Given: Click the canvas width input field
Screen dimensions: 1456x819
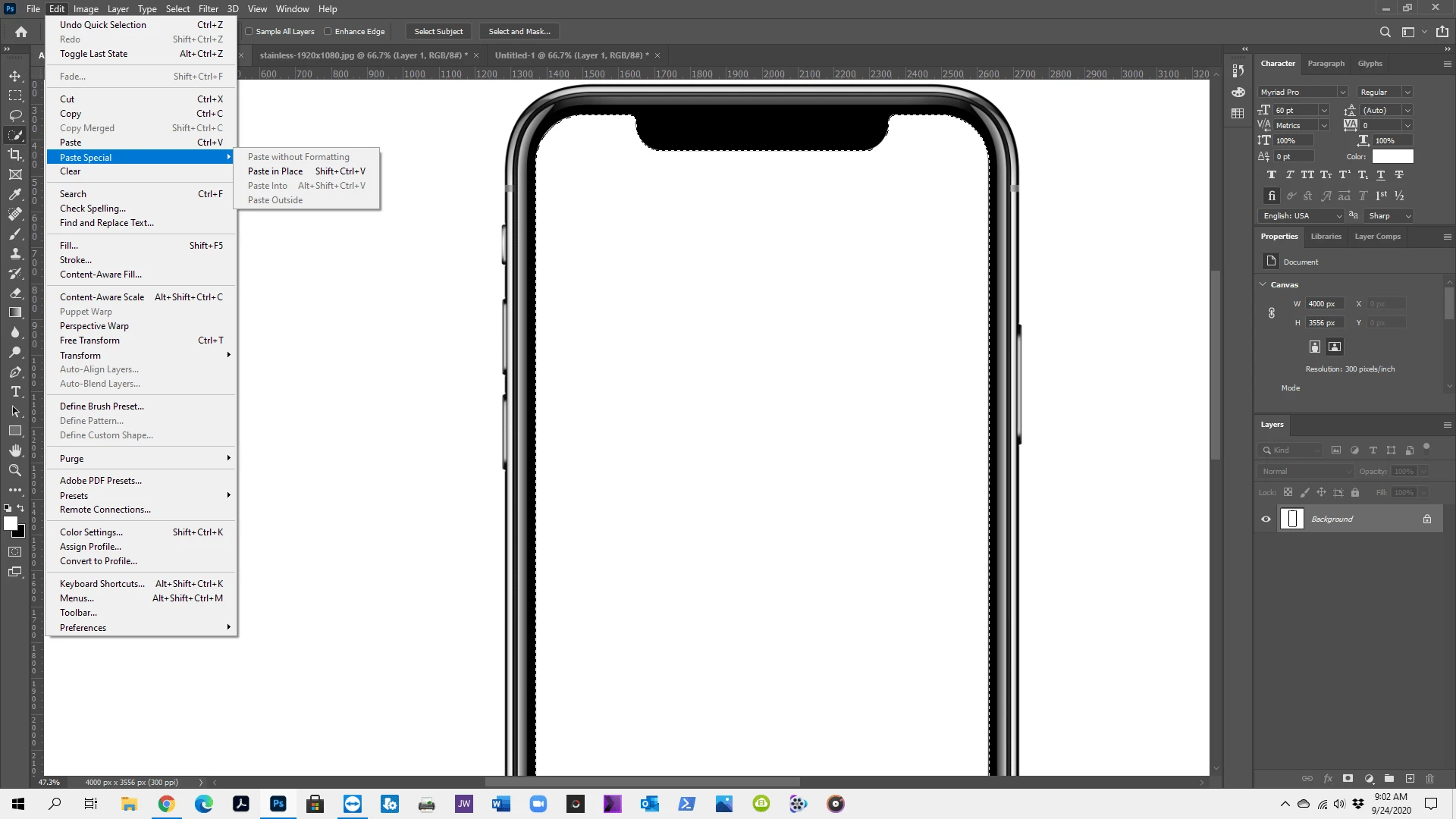Looking at the screenshot, I should click(1325, 304).
